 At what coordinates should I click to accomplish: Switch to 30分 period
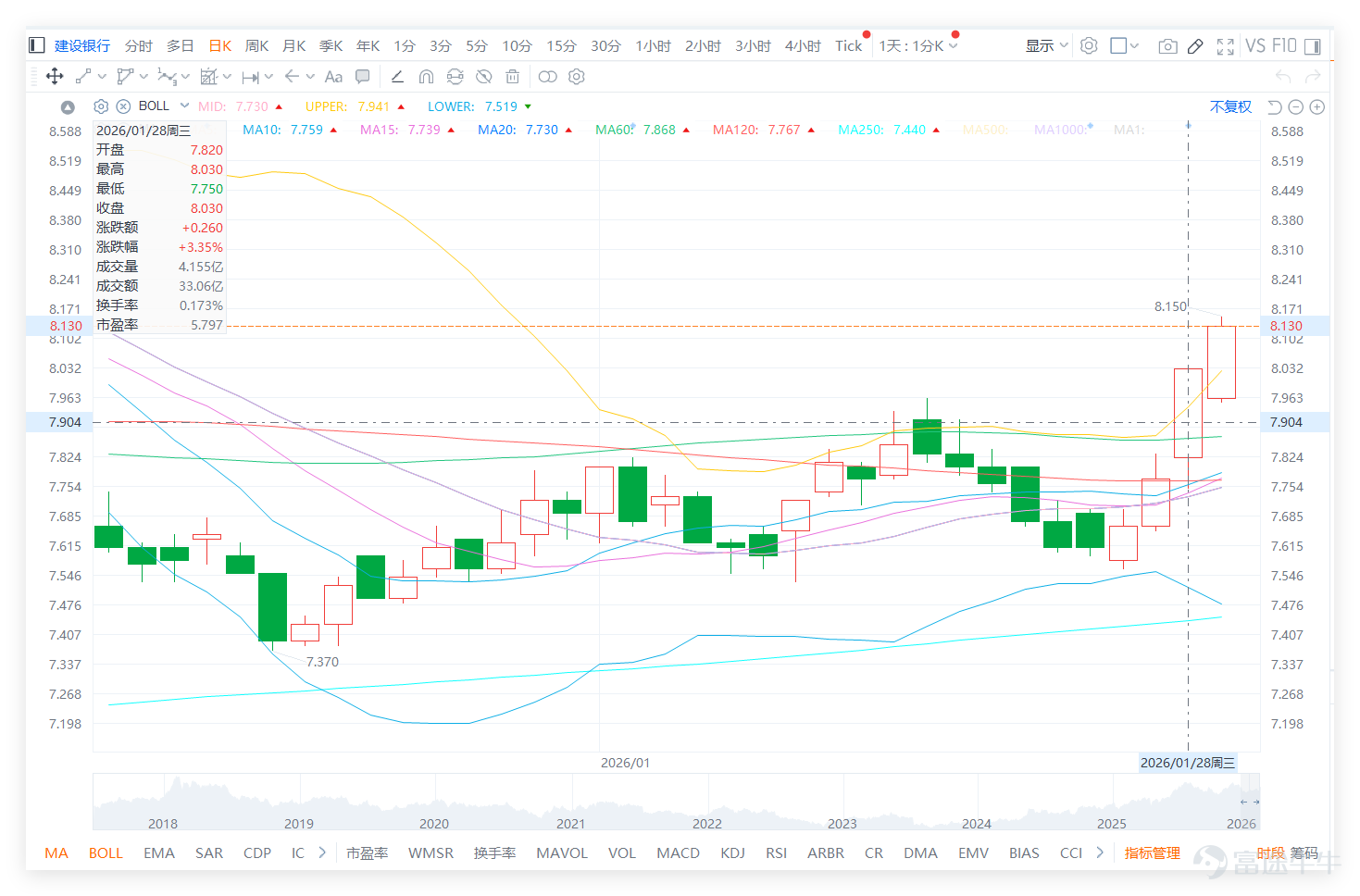click(605, 45)
